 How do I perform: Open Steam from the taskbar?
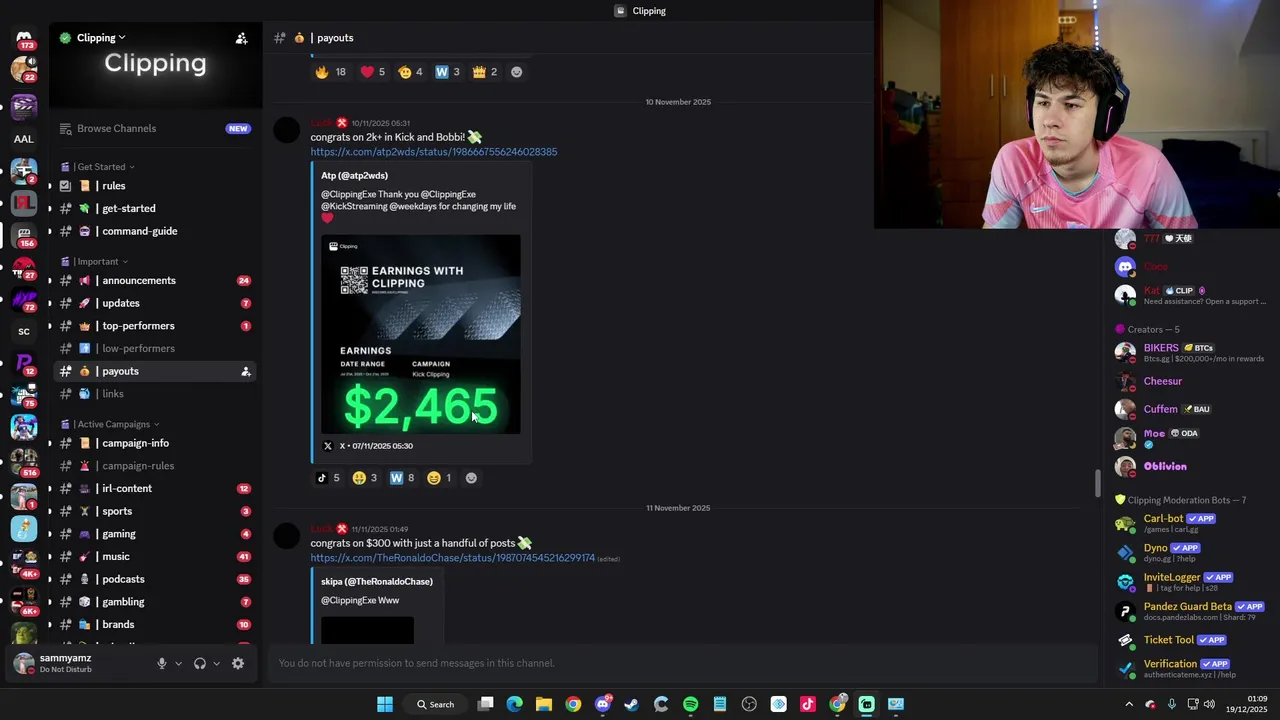pos(631,704)
